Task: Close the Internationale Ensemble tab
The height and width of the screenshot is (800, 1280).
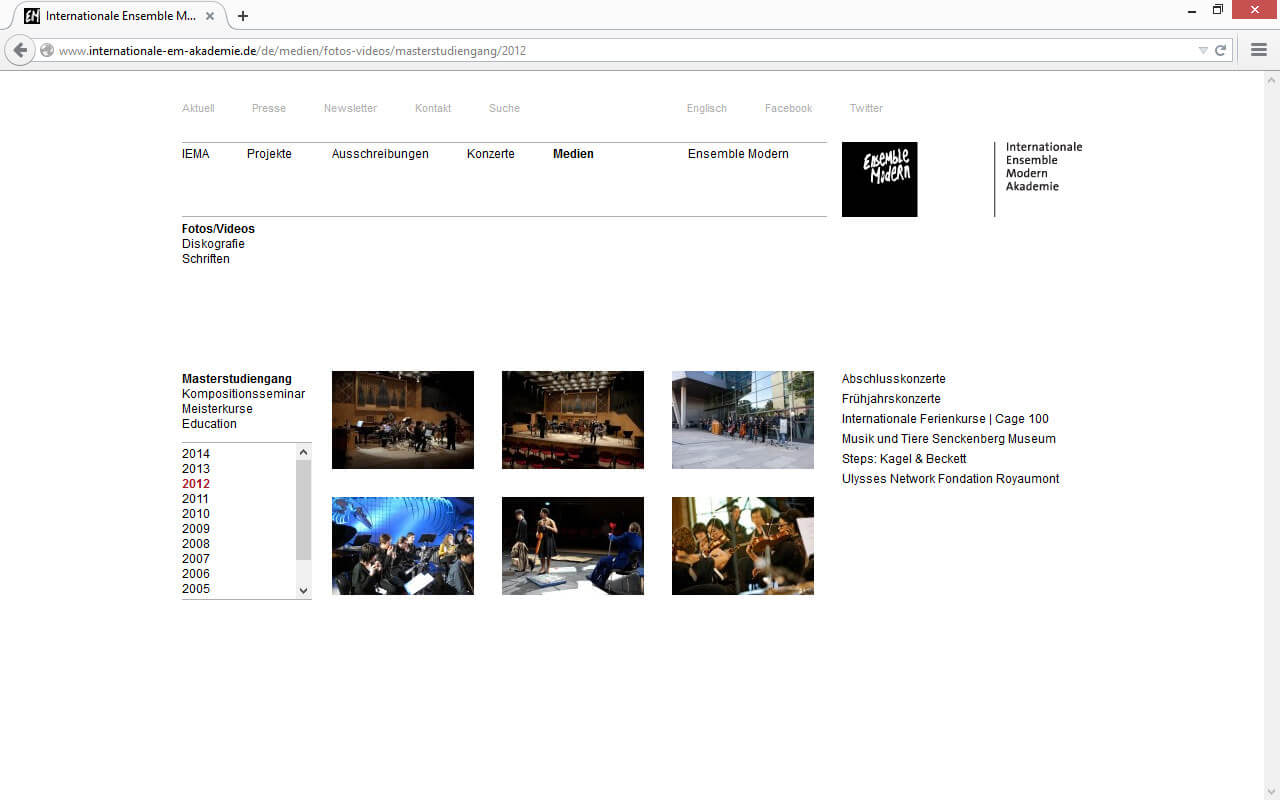Action: click(210, 16)
